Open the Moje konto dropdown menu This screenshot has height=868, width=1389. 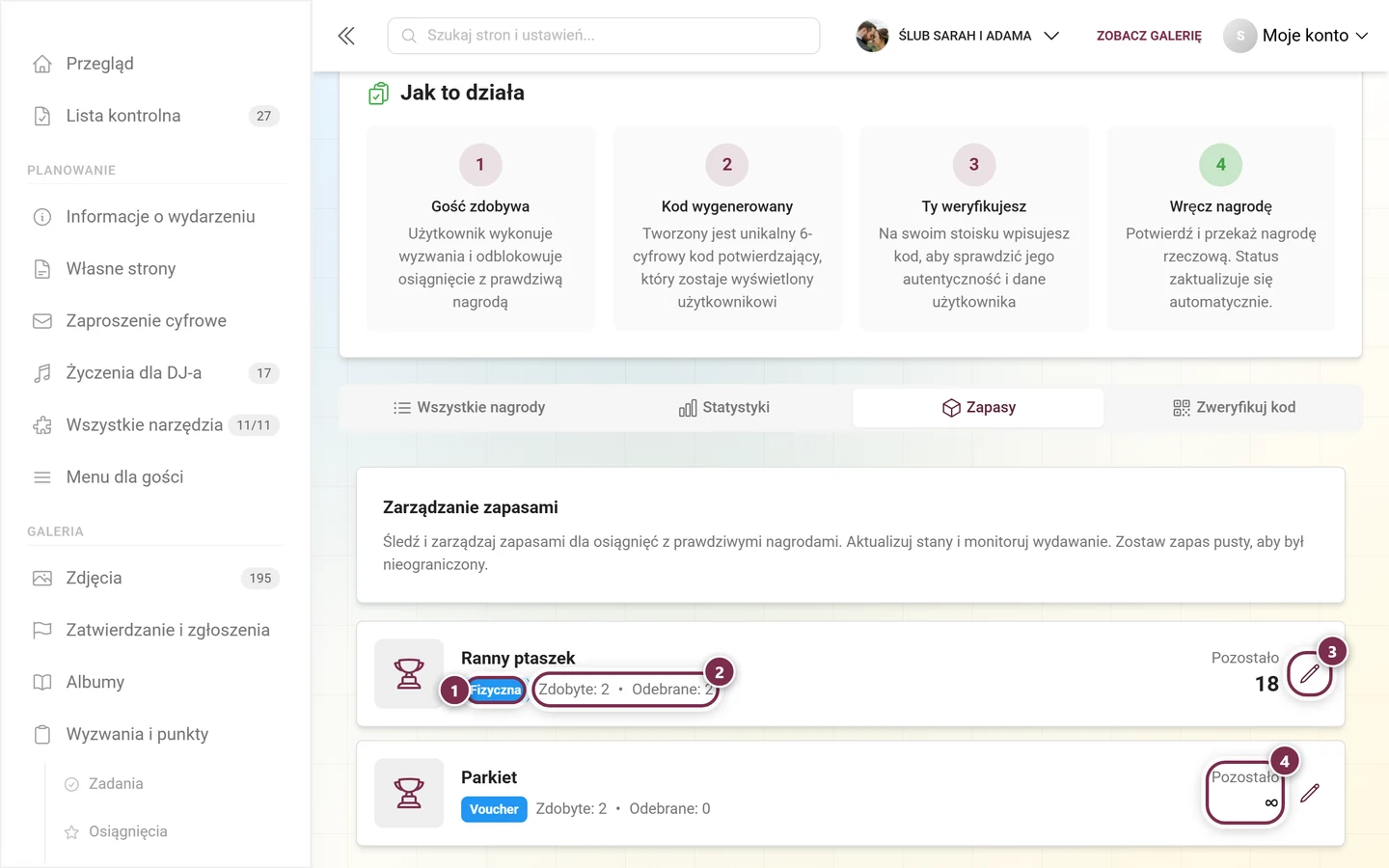[x=1296, y=36]
